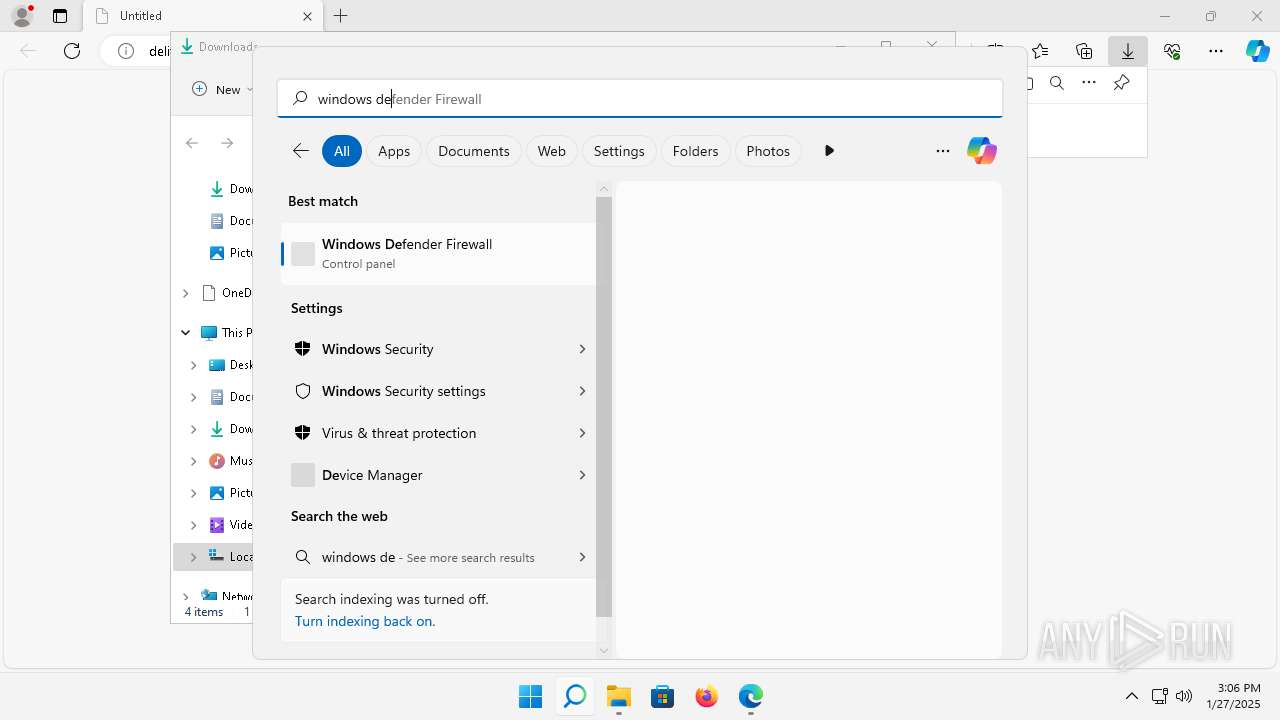Click the taskbar Search icon
The width and height of the screenshot is (1280, 720).
click(x=575, y=696)
